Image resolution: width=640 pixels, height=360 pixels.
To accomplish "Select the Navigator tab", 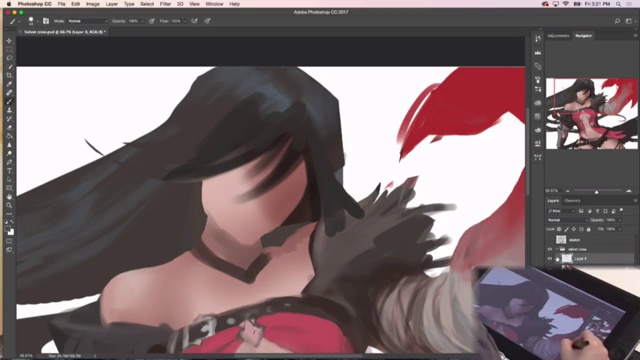I will pyautogui.click(x=583, y=36).
